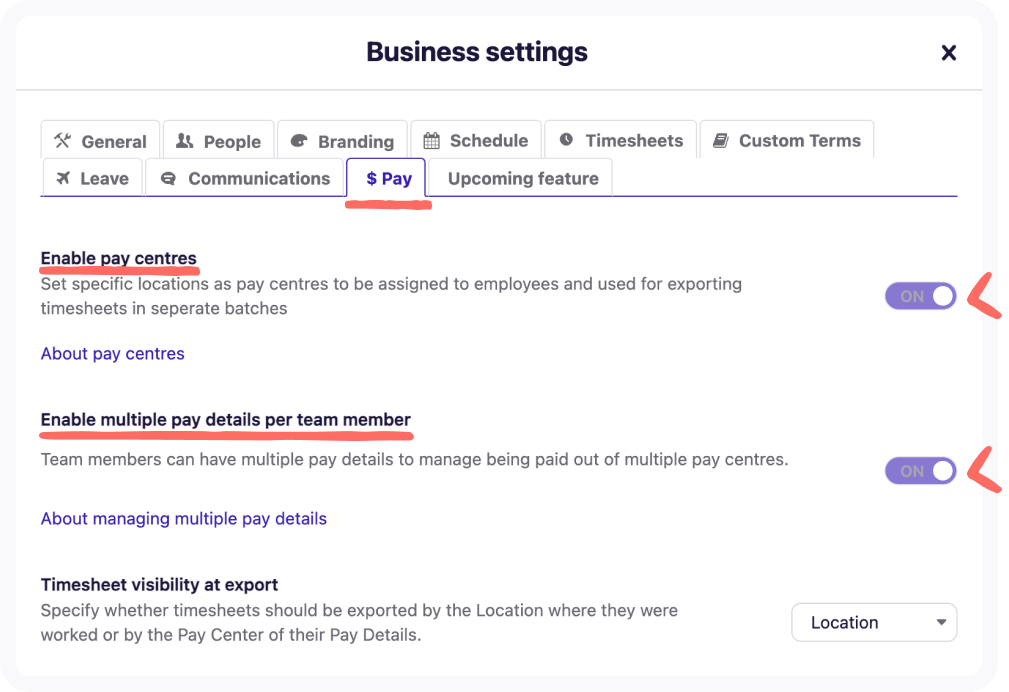Open About managing multiple pay details link
Image resolution: width=1009 pixels, height=692 pixels.
pos(183,518)
